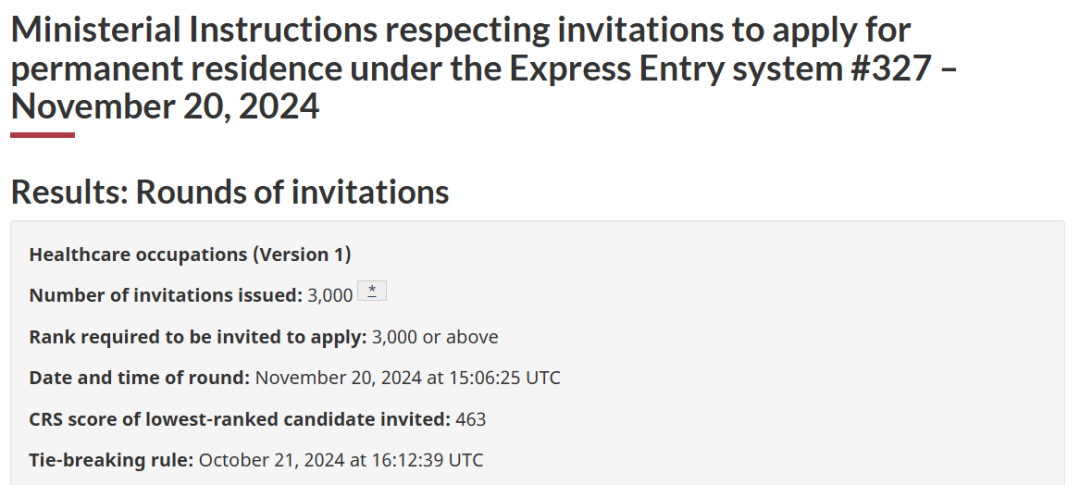Click the 'CRS score of lowest-ranked candidate invited:' label
This screenshot has width=1080, height=485.
tap(240, 420)
